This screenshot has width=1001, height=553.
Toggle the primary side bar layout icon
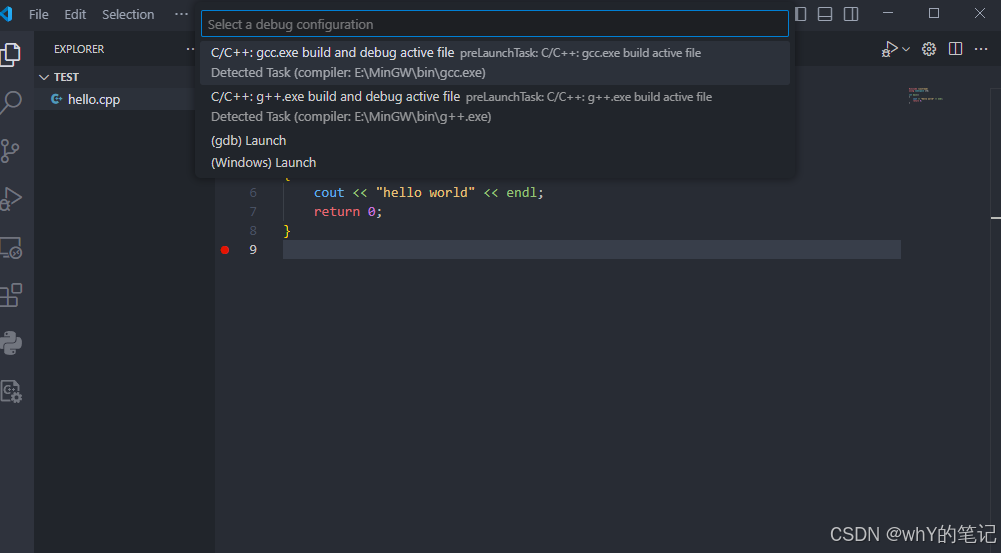801,14
